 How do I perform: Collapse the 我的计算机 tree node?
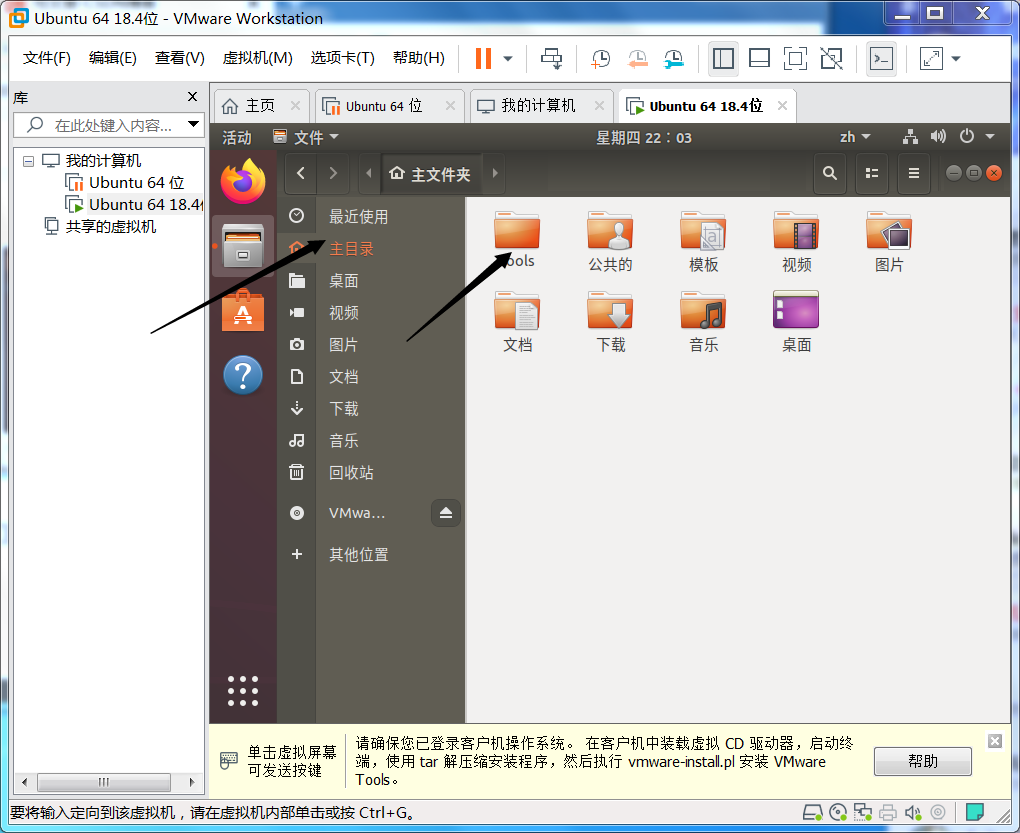(28, 161)
